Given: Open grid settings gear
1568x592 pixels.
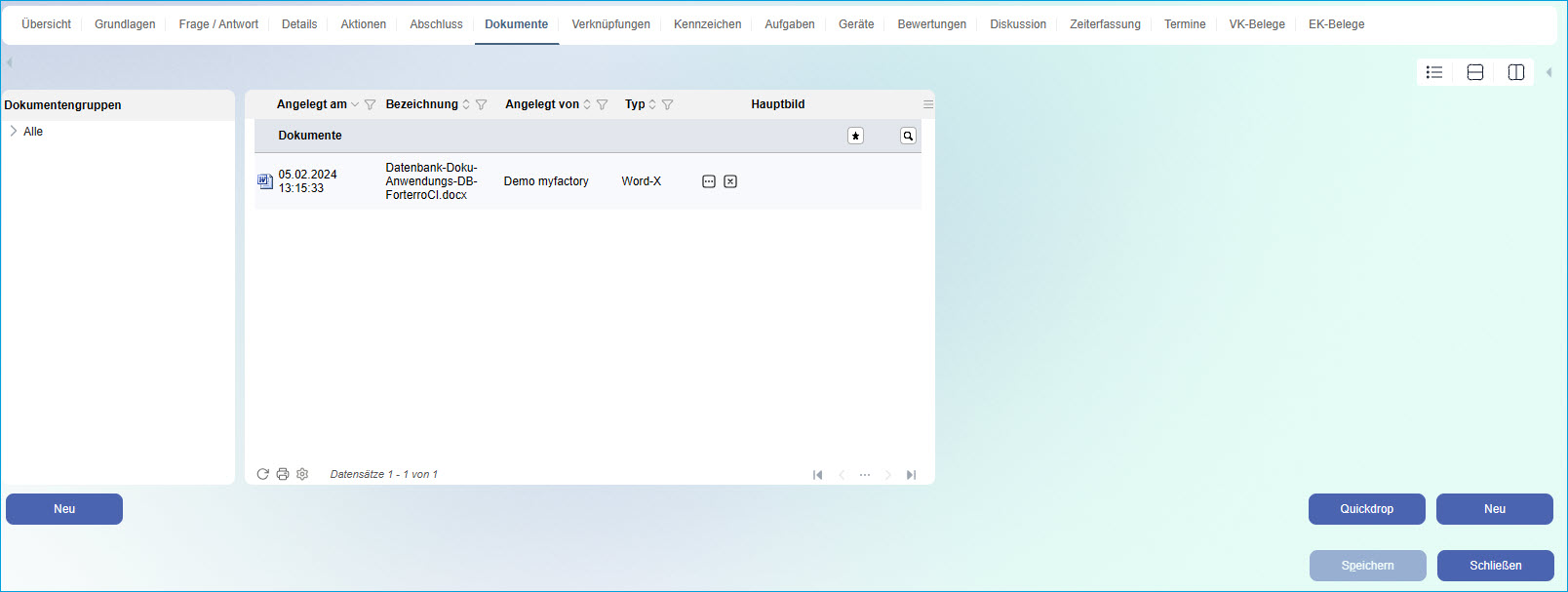Looking at the screenshot, I should coord(302,474).
